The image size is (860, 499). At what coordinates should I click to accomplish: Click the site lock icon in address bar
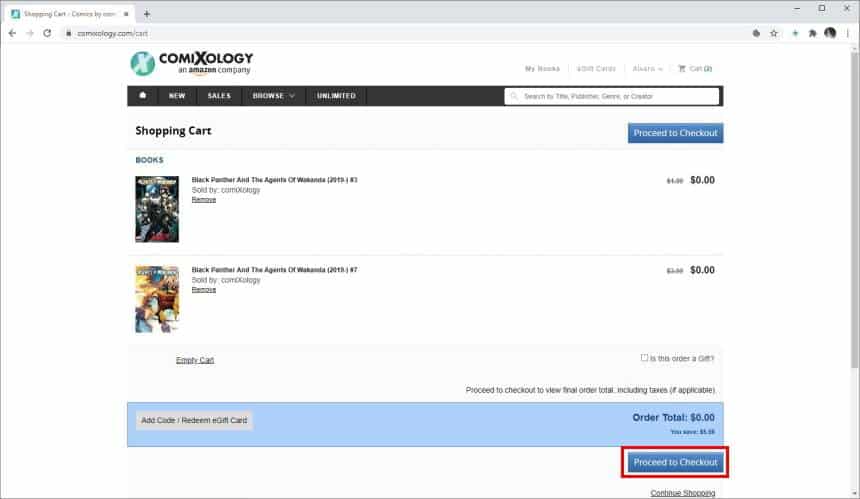(x=69, y=33)
